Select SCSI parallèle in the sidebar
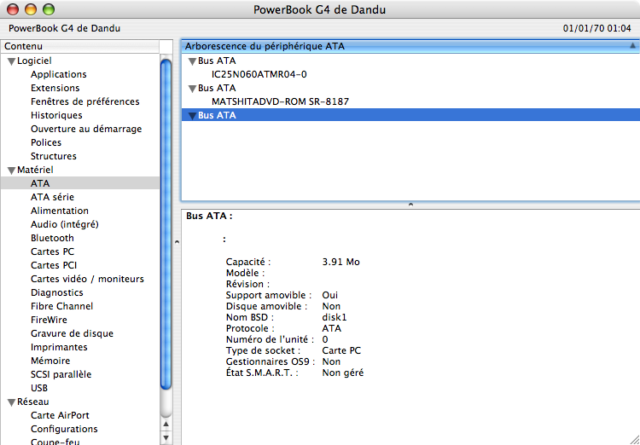The image size is (640, 445). click(x=61, y=374)
